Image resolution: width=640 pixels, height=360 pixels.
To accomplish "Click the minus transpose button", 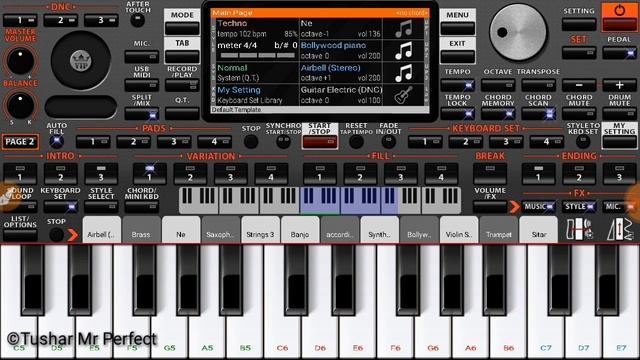I will (579, 85).
